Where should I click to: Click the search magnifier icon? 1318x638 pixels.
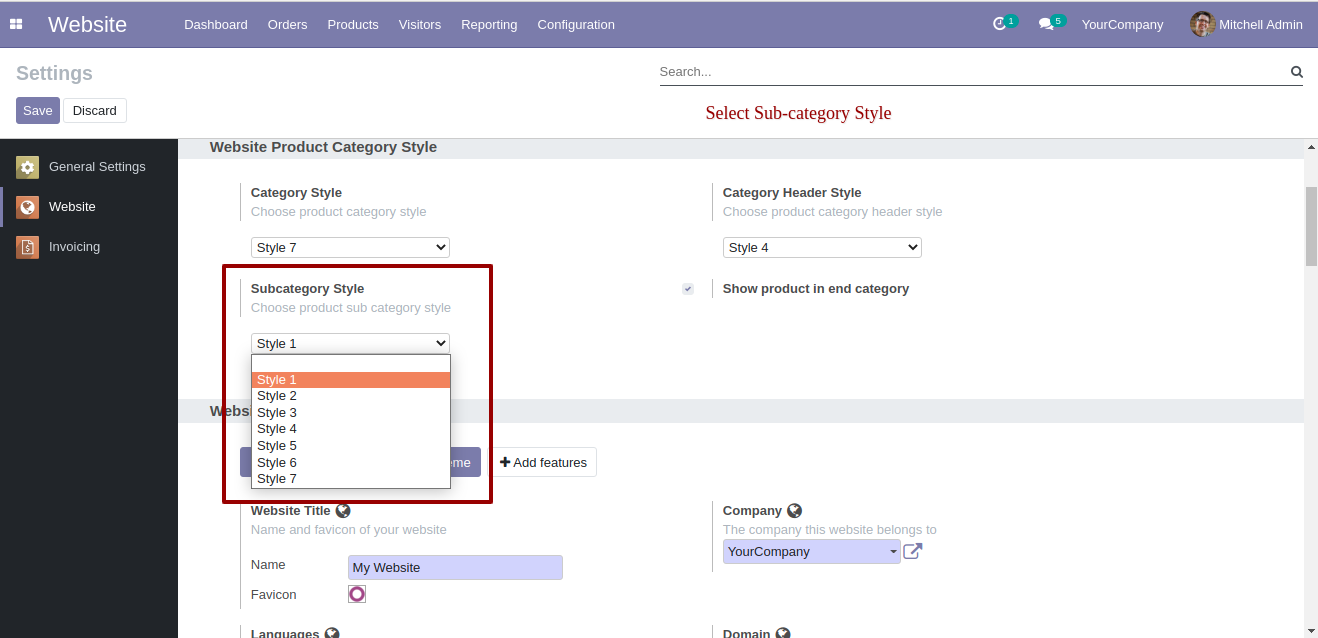1296,72
